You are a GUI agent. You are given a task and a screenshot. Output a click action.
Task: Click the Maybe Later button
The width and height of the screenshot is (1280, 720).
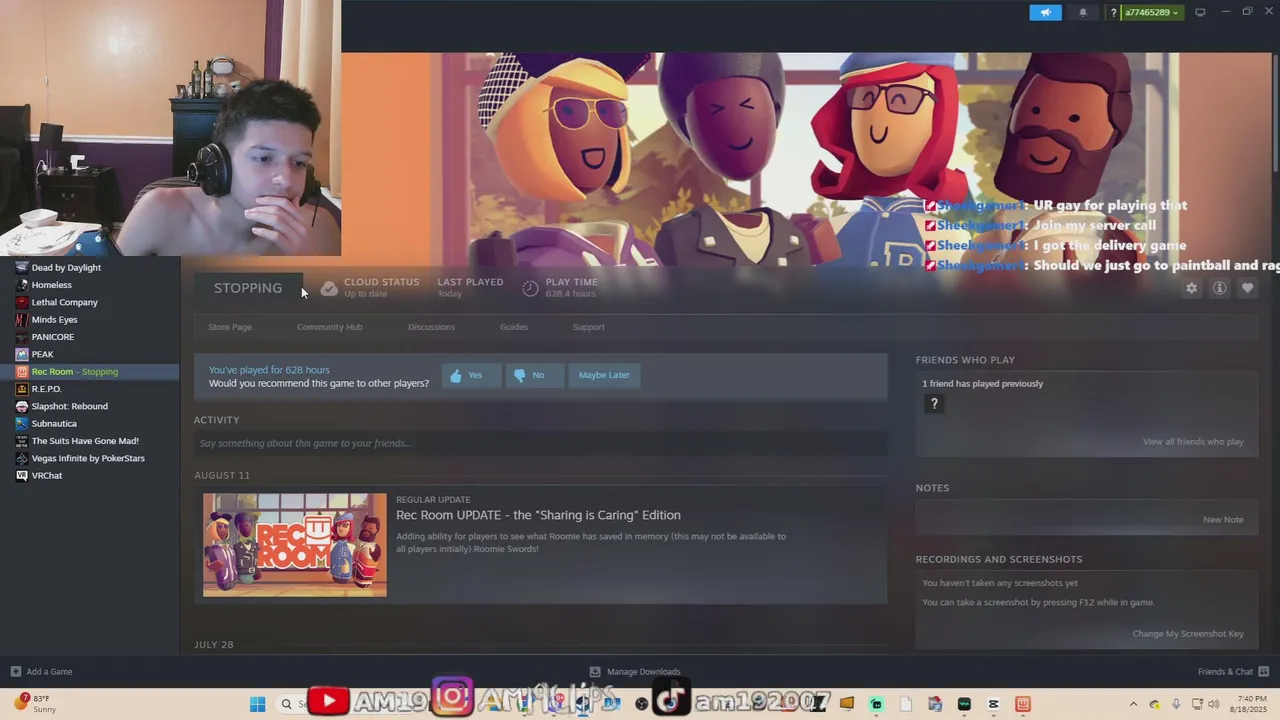pyautogui.click(x=604, y=375)
